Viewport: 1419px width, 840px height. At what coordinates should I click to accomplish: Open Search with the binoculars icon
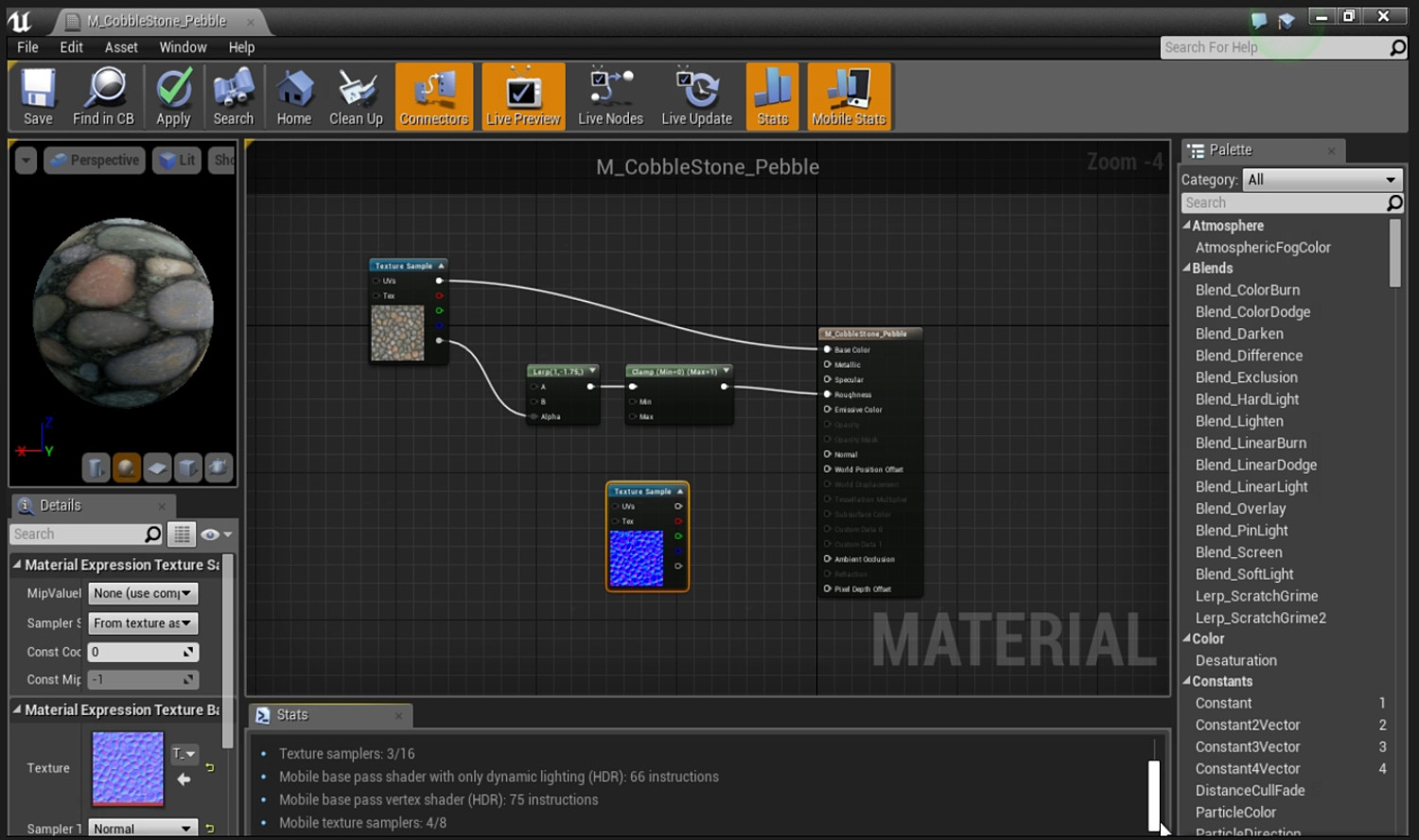coord(233,96)
